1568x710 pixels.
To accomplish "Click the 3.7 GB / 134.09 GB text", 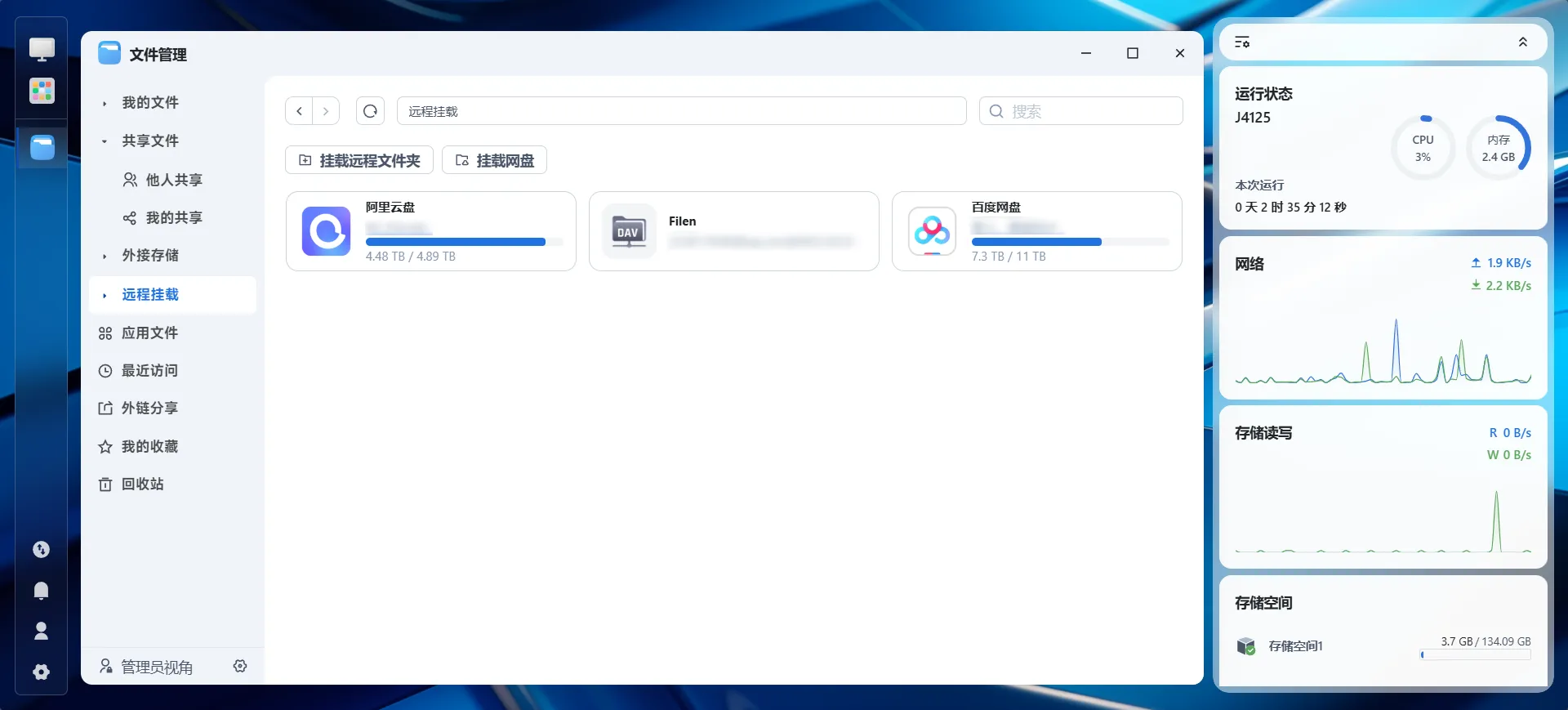I will (x=1486, y=641).
